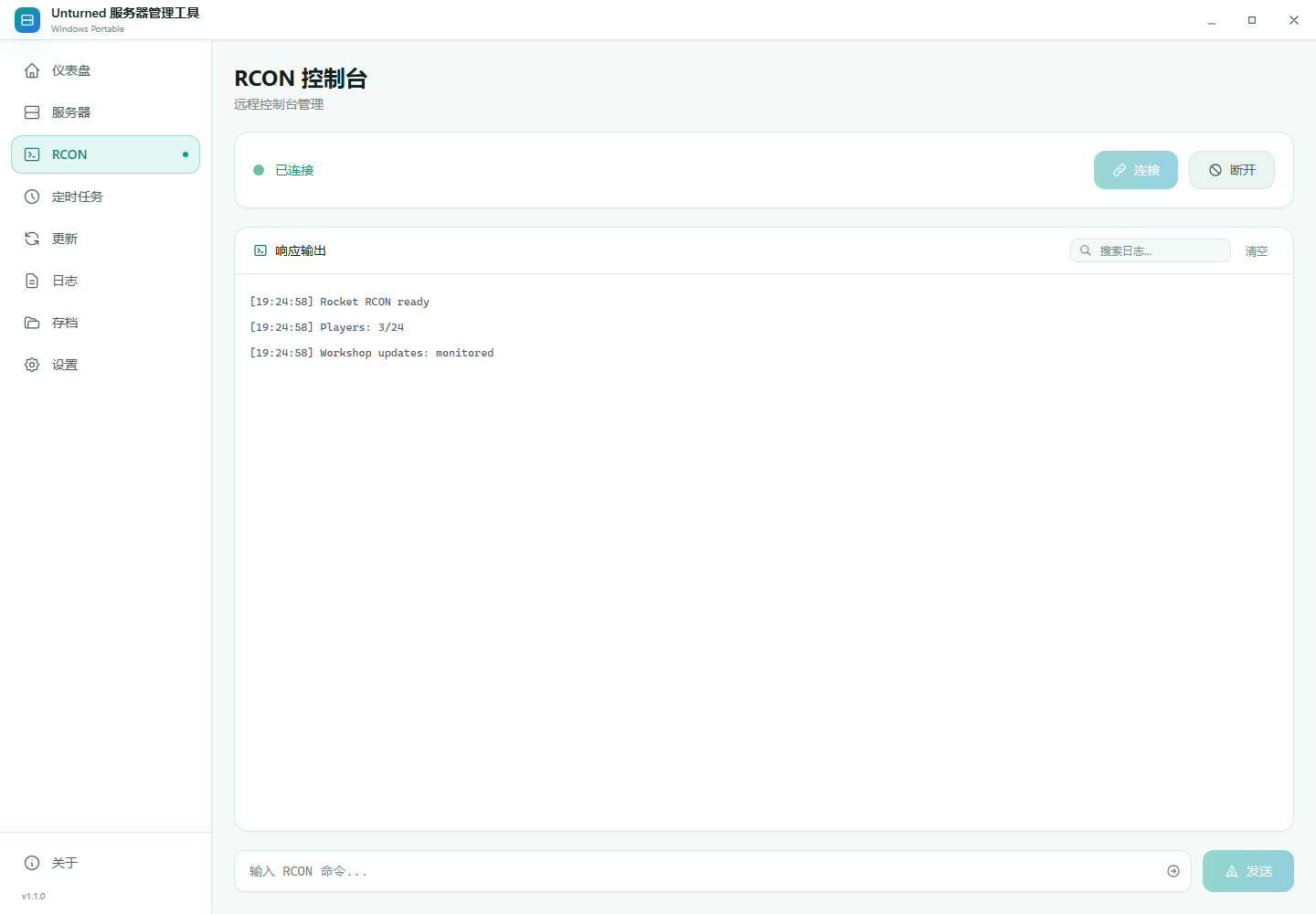This screenshot has width=1316, height=914.
Task: Maximize the application window
Action: point(1252,20)
